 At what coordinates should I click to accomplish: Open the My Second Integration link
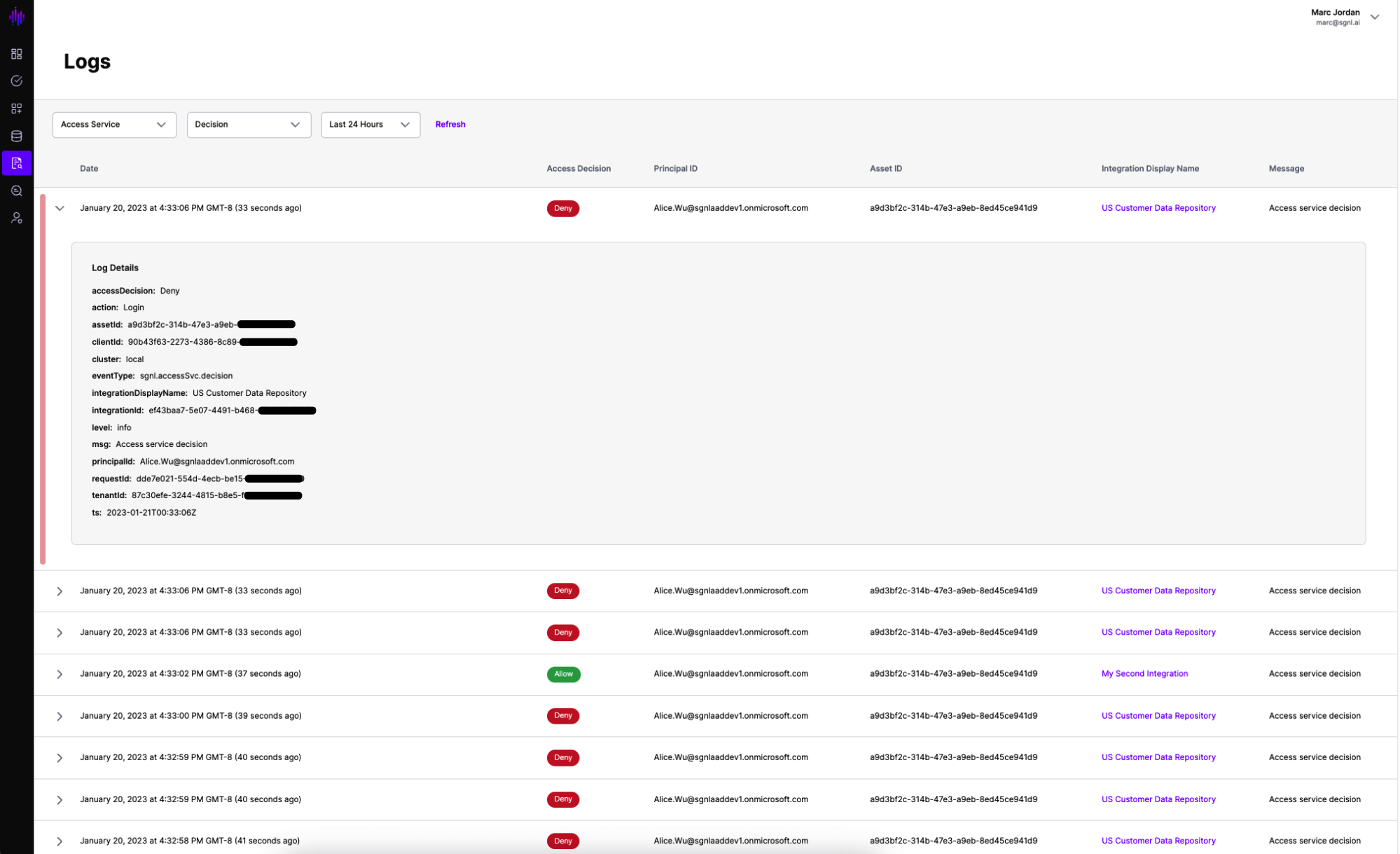(x=1144, y=674)
